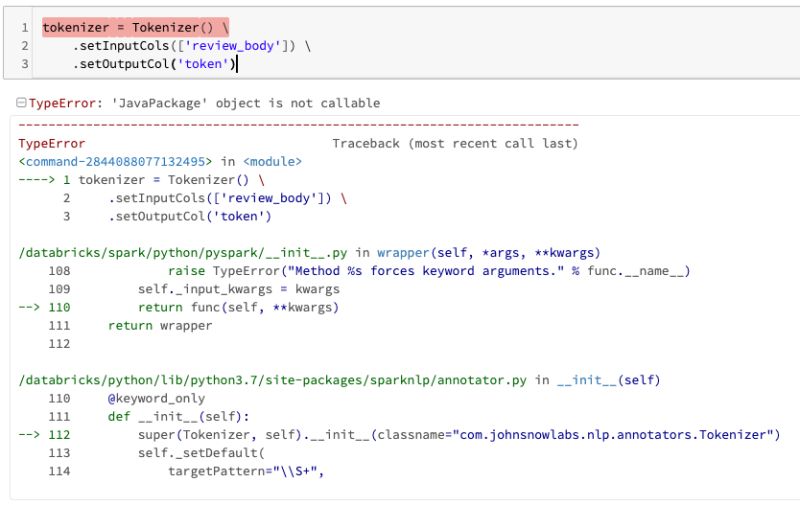Click 'return wrapper' line 111

(160, 326)
